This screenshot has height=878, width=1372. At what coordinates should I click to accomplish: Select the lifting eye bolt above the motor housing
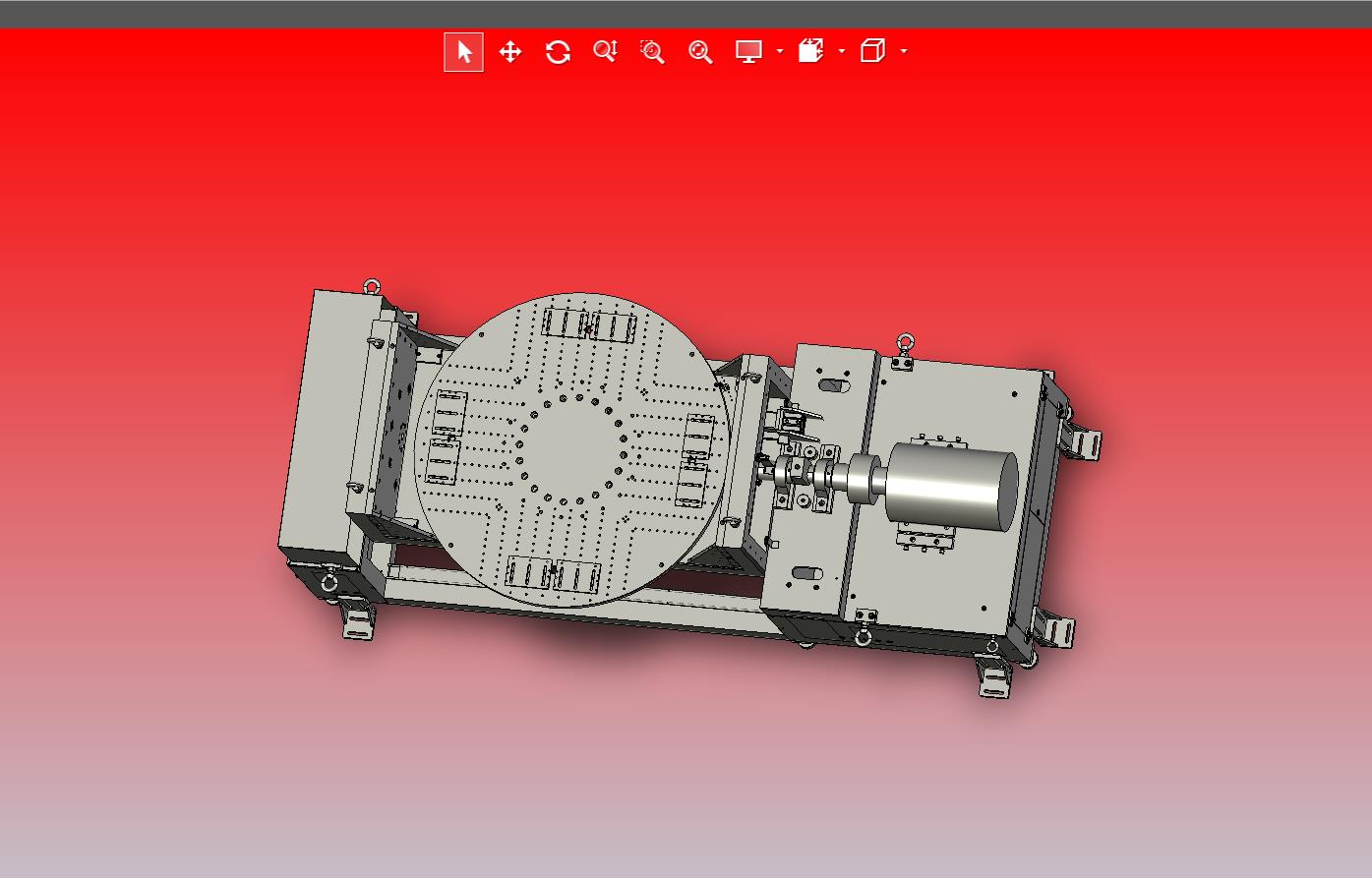tap(906, 342)
